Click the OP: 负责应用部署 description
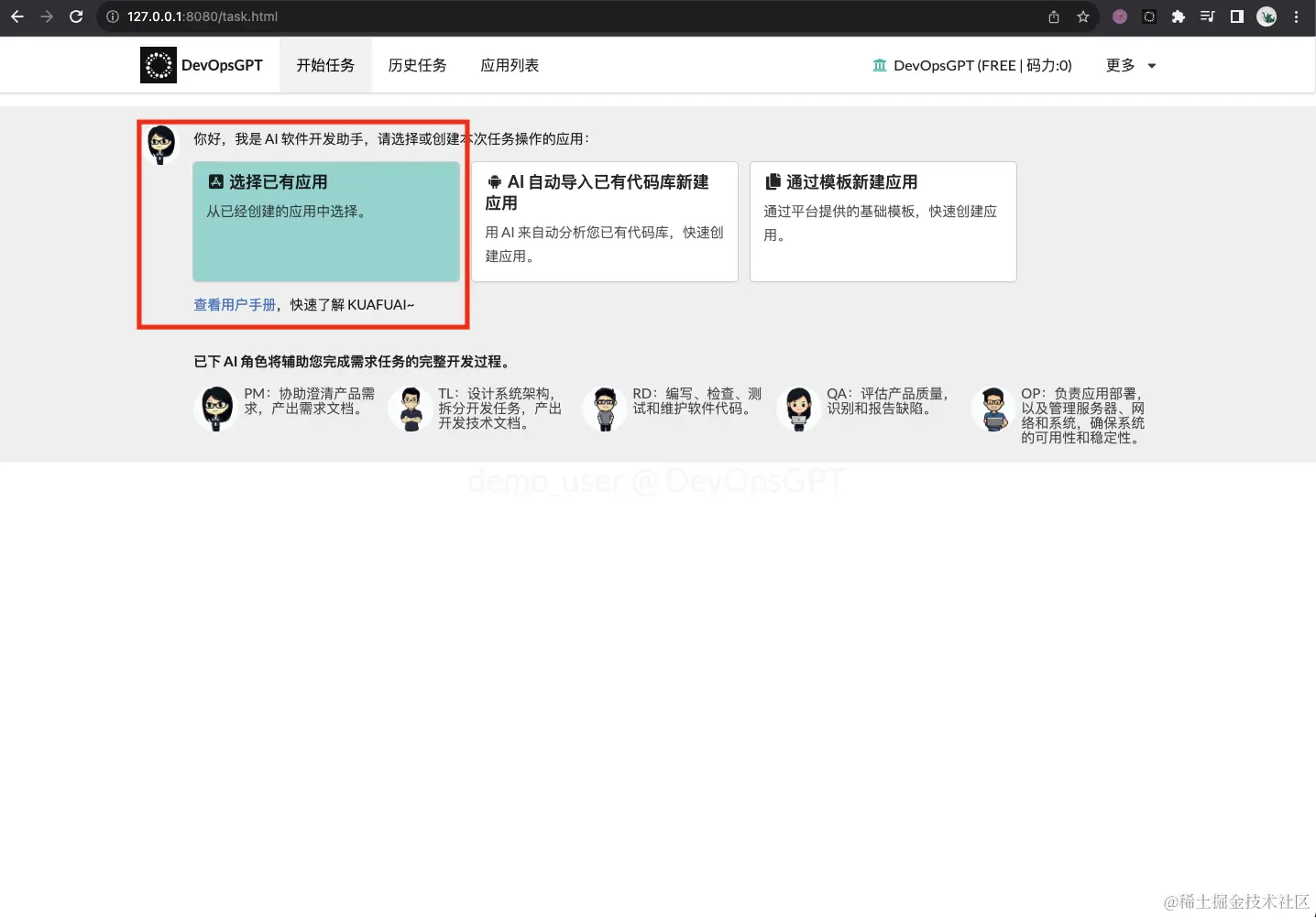The height and width of the screenshot is (917, 1316). tap(1083, 416)
